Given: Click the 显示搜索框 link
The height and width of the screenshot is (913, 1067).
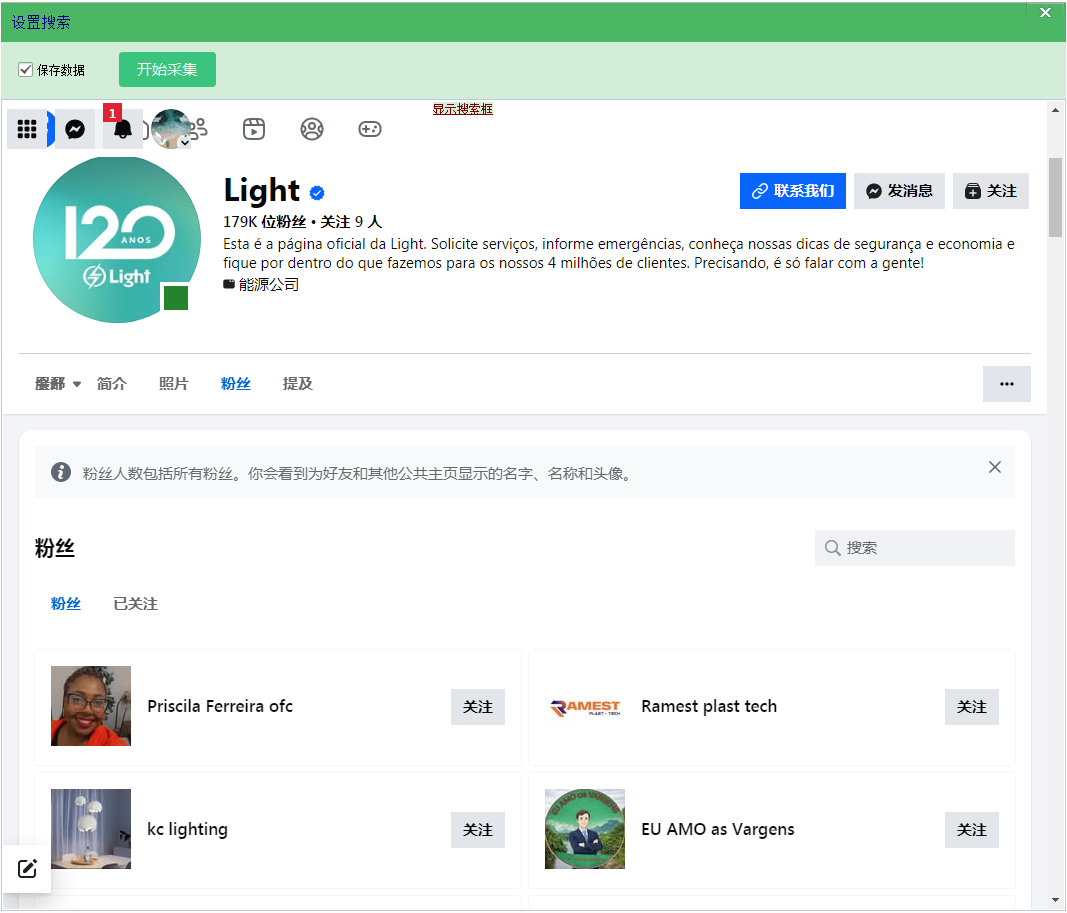Looking at the screenshot, I should [462, 109].
